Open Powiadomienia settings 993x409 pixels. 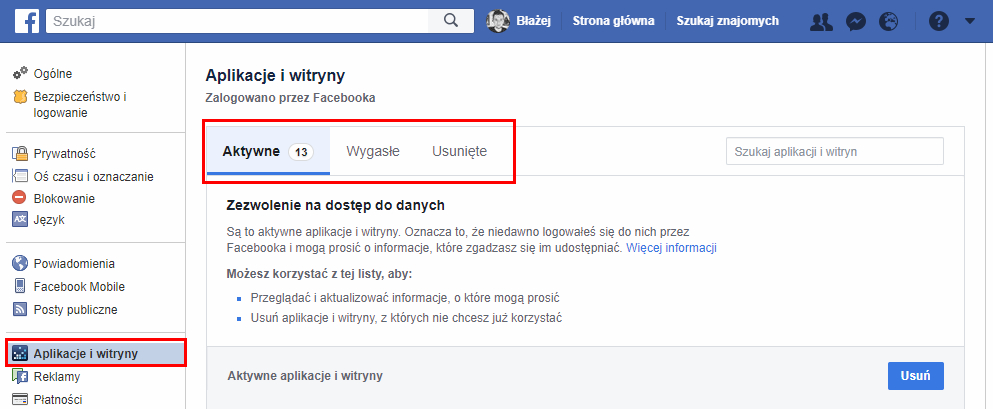tap(74, 264)
